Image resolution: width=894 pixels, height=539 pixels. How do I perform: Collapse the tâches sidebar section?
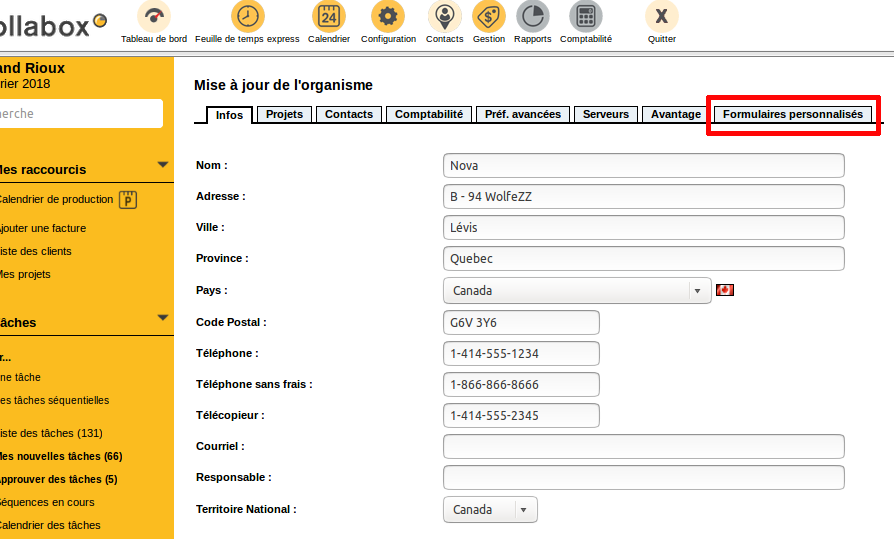[163, 318]
